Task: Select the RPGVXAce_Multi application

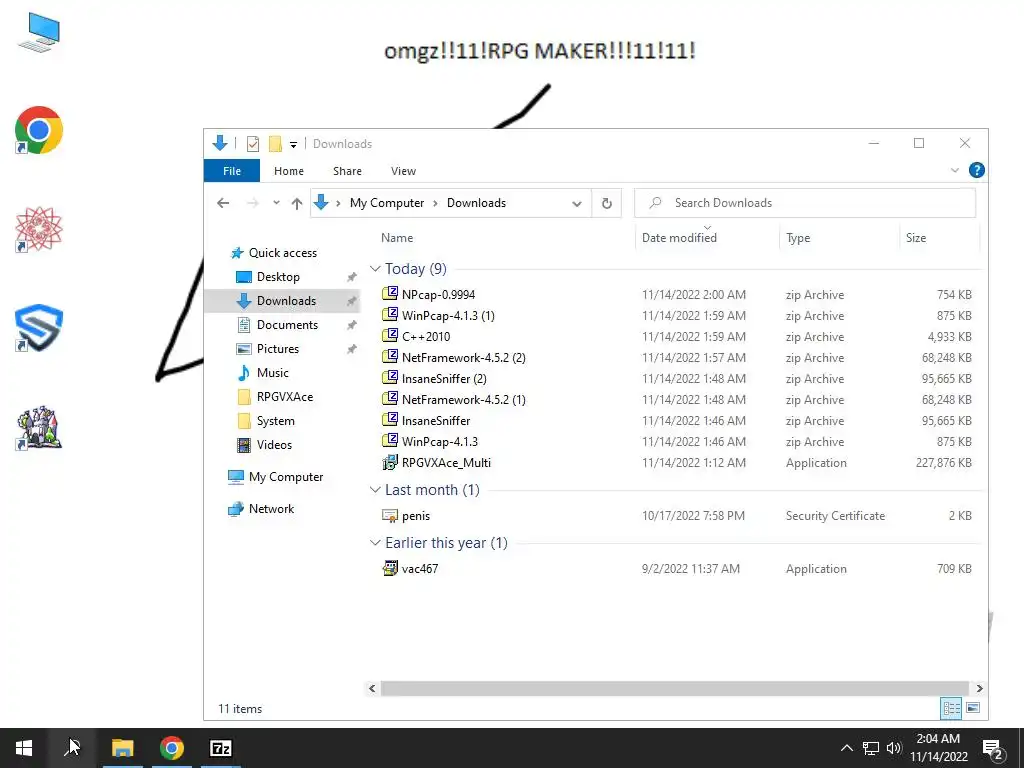Action: point(446,462)
